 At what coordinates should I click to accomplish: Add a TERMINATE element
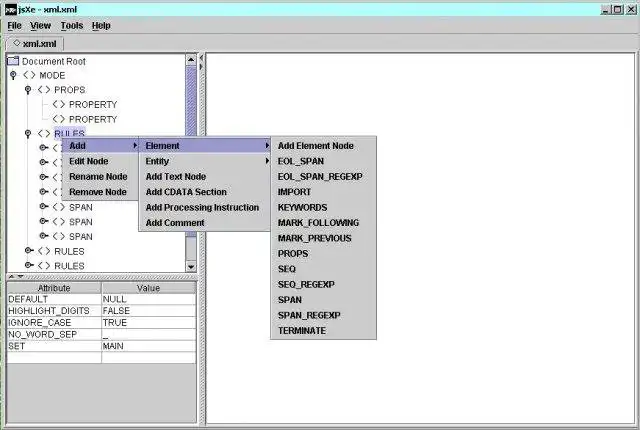point(323,331)
